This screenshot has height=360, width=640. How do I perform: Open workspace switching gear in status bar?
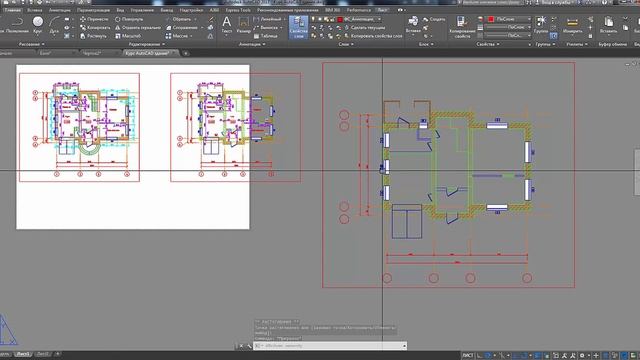[582, 356]
